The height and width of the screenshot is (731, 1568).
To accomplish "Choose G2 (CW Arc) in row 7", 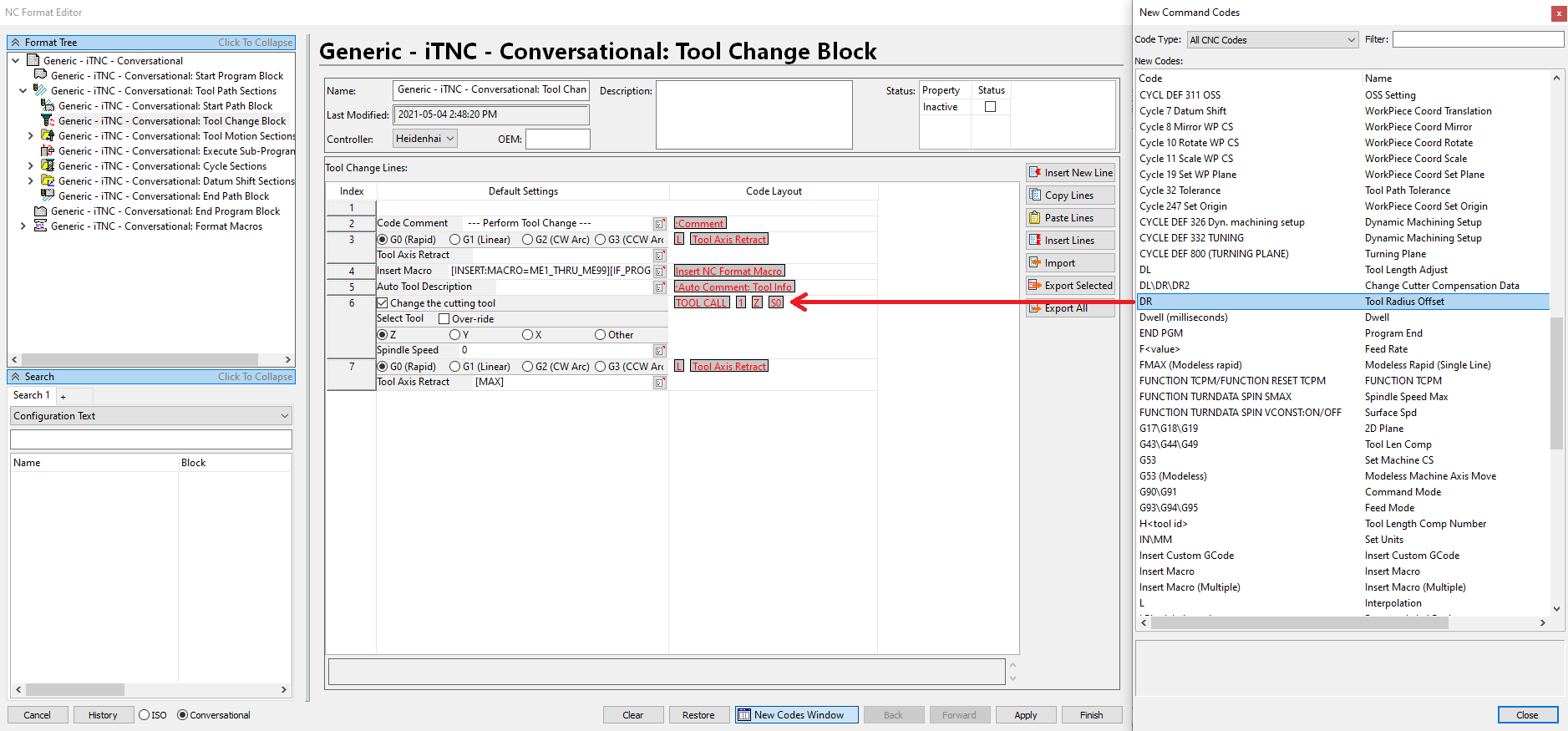I will point(527,367).
